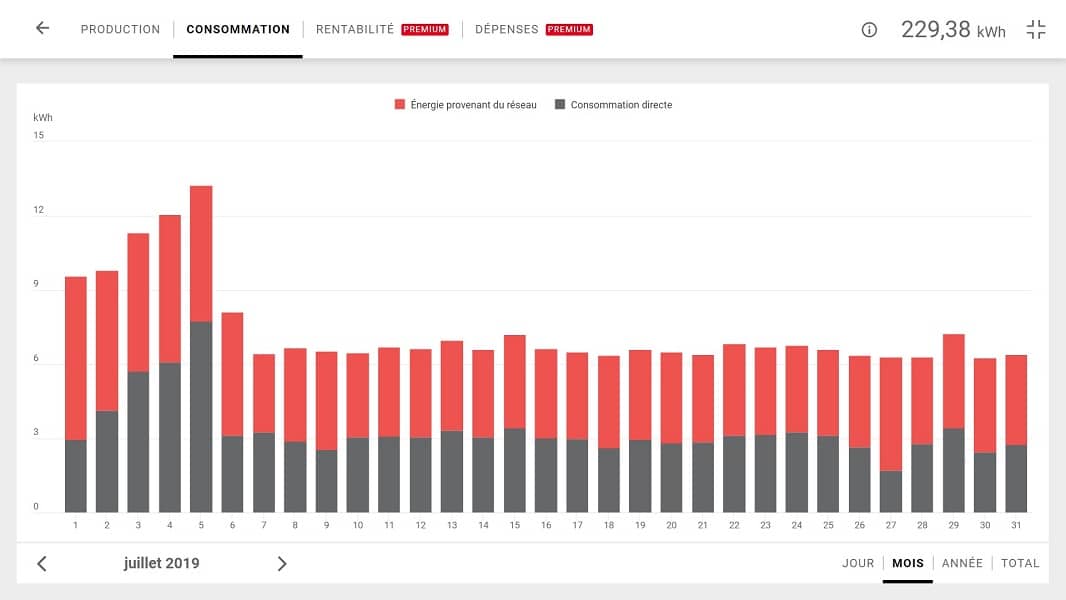The height and width of the screenshot is (600, 1066).
Task: Advance to next month with right chevron
Action: pyautogui.click(x=282, y=564)
